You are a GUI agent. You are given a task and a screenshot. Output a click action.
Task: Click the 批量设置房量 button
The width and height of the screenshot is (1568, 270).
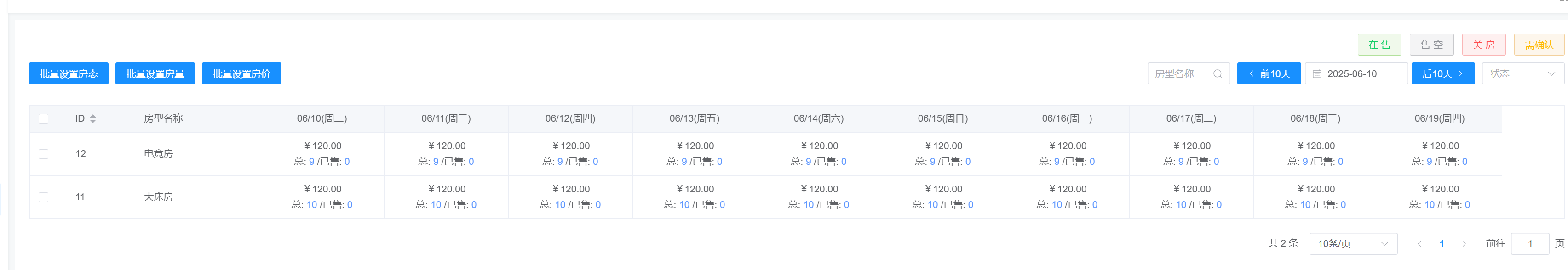pyautogui.click(x=155, y=73)
